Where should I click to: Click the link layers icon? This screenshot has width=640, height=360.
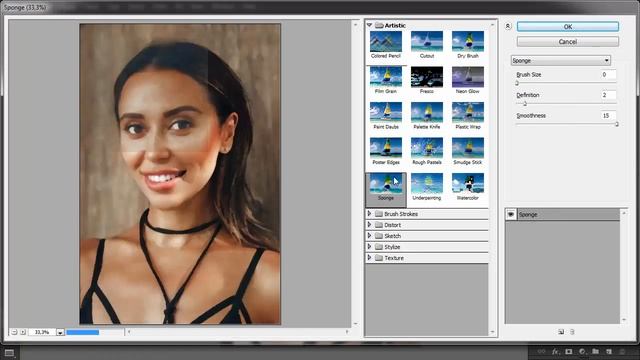pyautogui.click(x=542, y=351)
